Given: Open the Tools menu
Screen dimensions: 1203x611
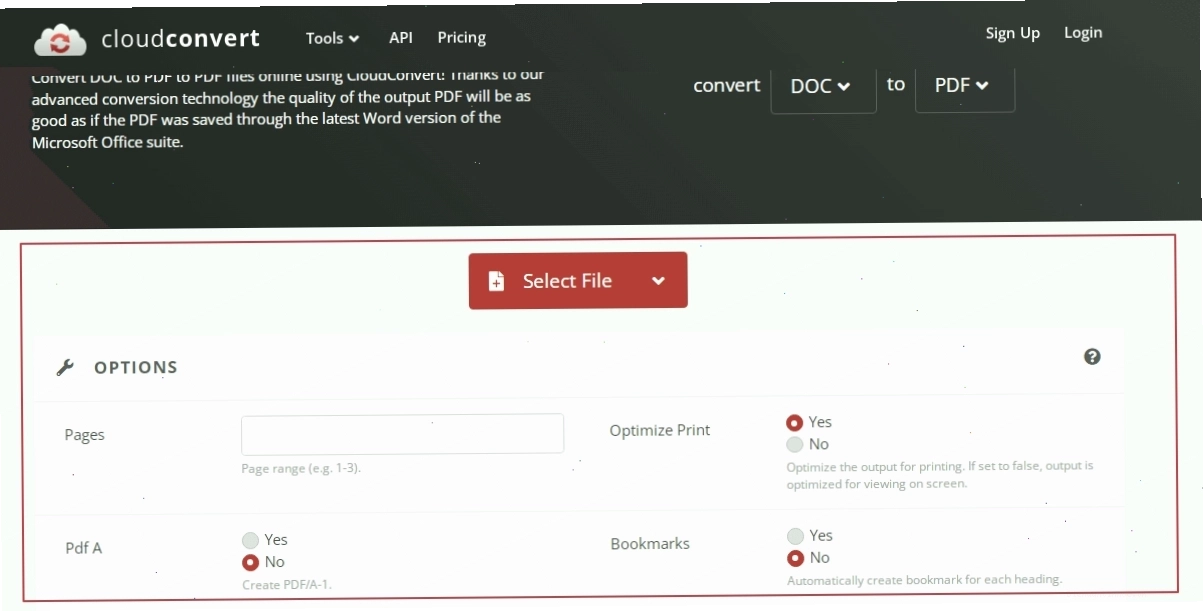Looking at the screenshot, I should click(332, 38).
